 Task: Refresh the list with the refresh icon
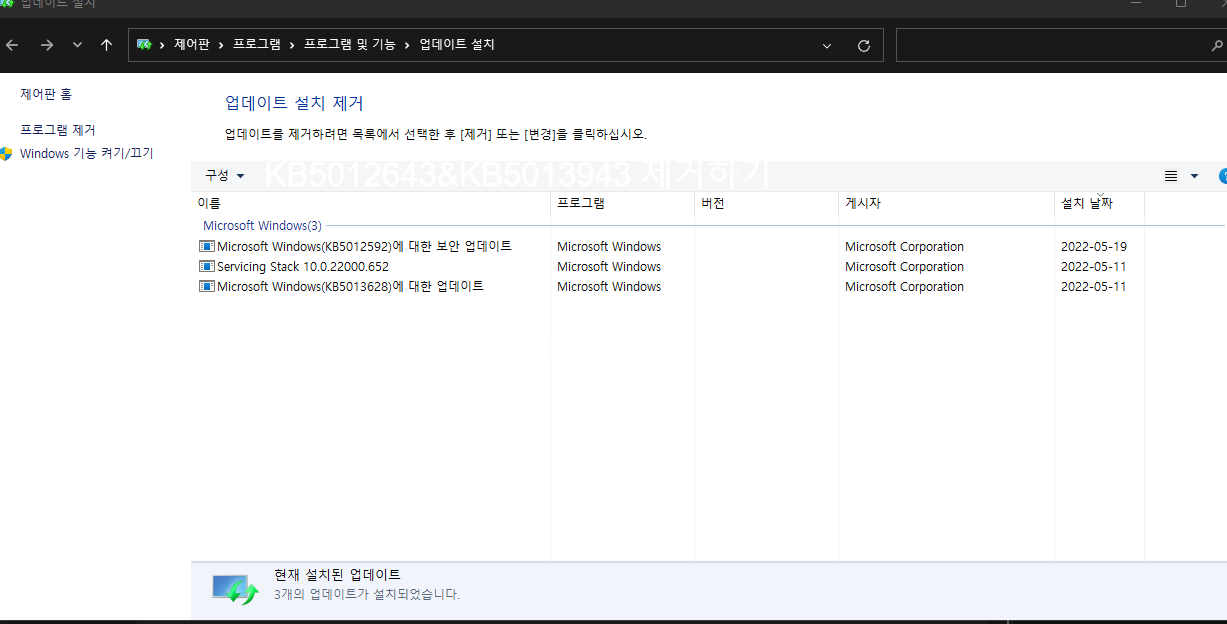[x=864, y=45]
